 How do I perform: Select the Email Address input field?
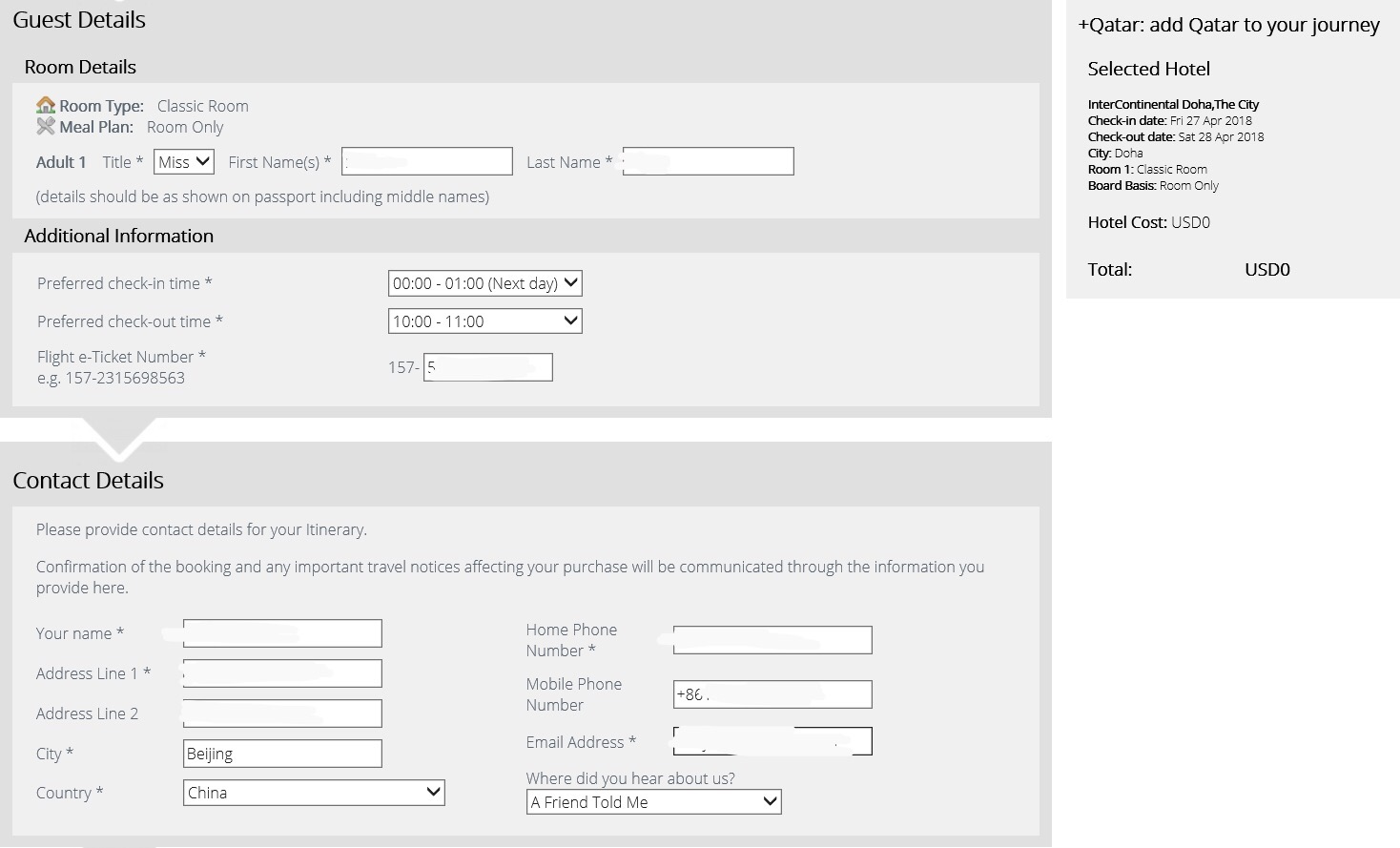(x=772, y=741)
